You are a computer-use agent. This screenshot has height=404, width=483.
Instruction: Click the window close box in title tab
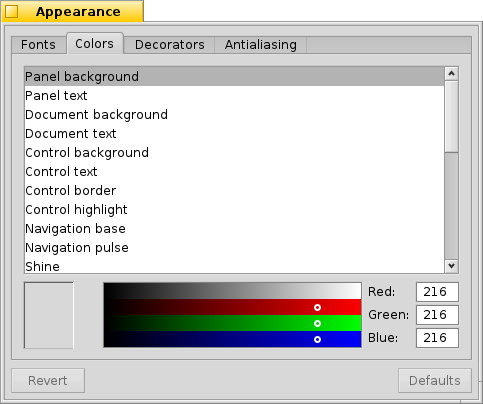click(12, 12)
